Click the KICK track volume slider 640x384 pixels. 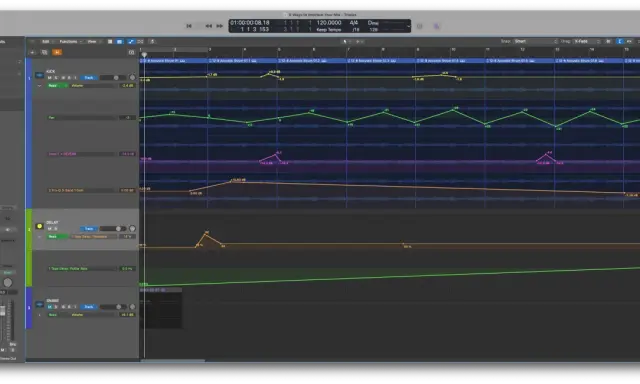coord(112,78)
